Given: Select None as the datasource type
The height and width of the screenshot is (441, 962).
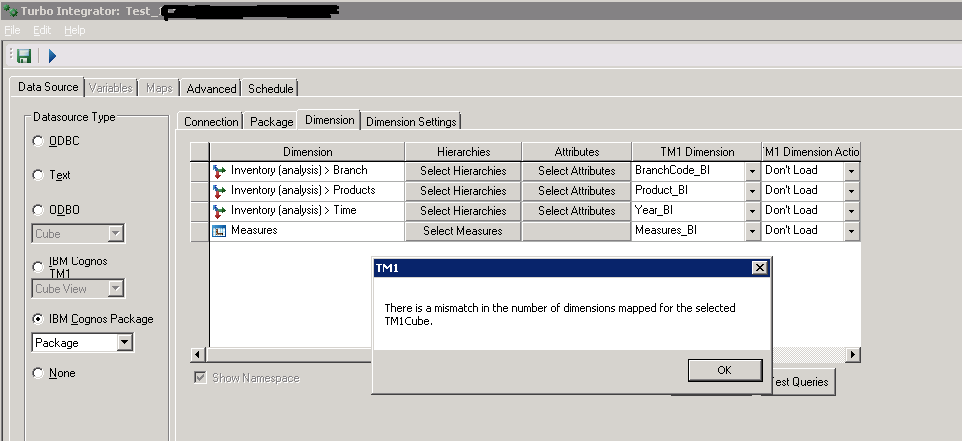Looking at the screenshot, I should point(39,373).
